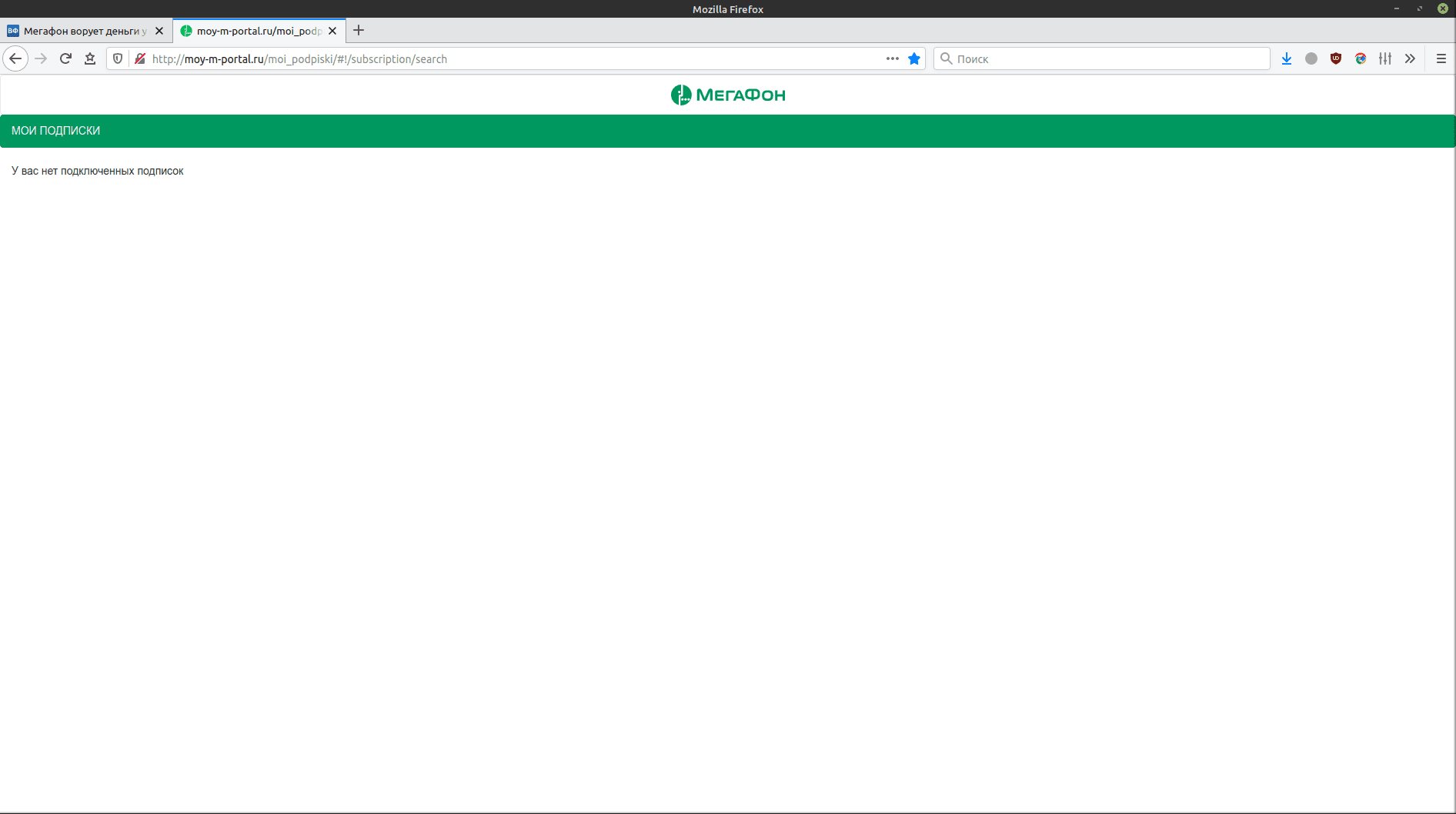Click the forward navigation arrow

coord(41,58)
